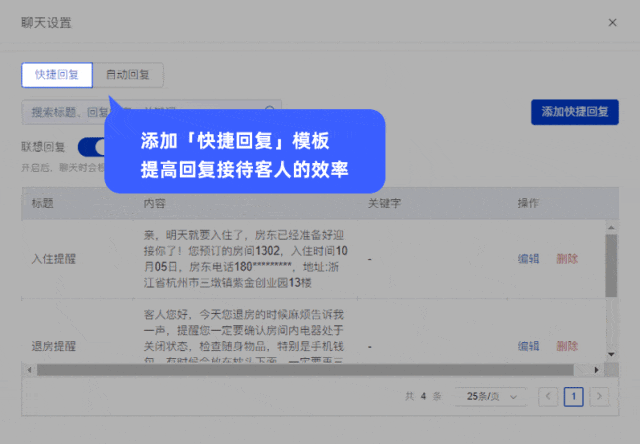
Task: Click the 操作 column header
Action: click(528, 203)
